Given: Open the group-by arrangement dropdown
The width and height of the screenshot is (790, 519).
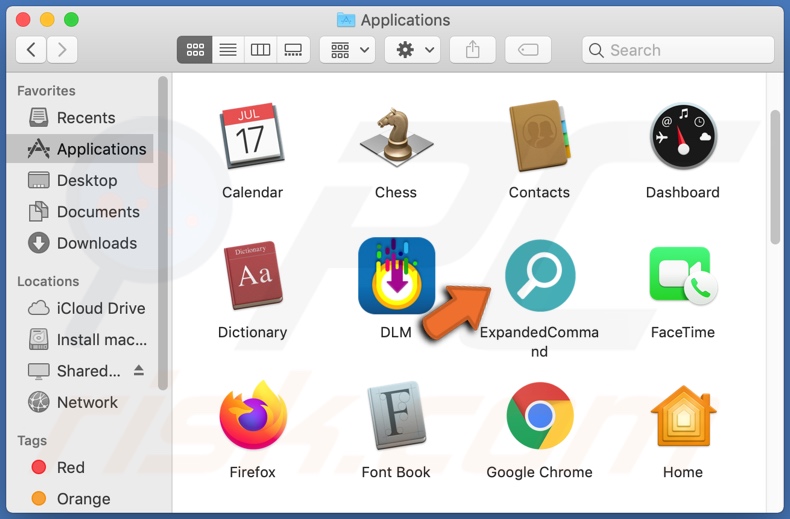Looking at the screenshot, I should coord(348,50).
